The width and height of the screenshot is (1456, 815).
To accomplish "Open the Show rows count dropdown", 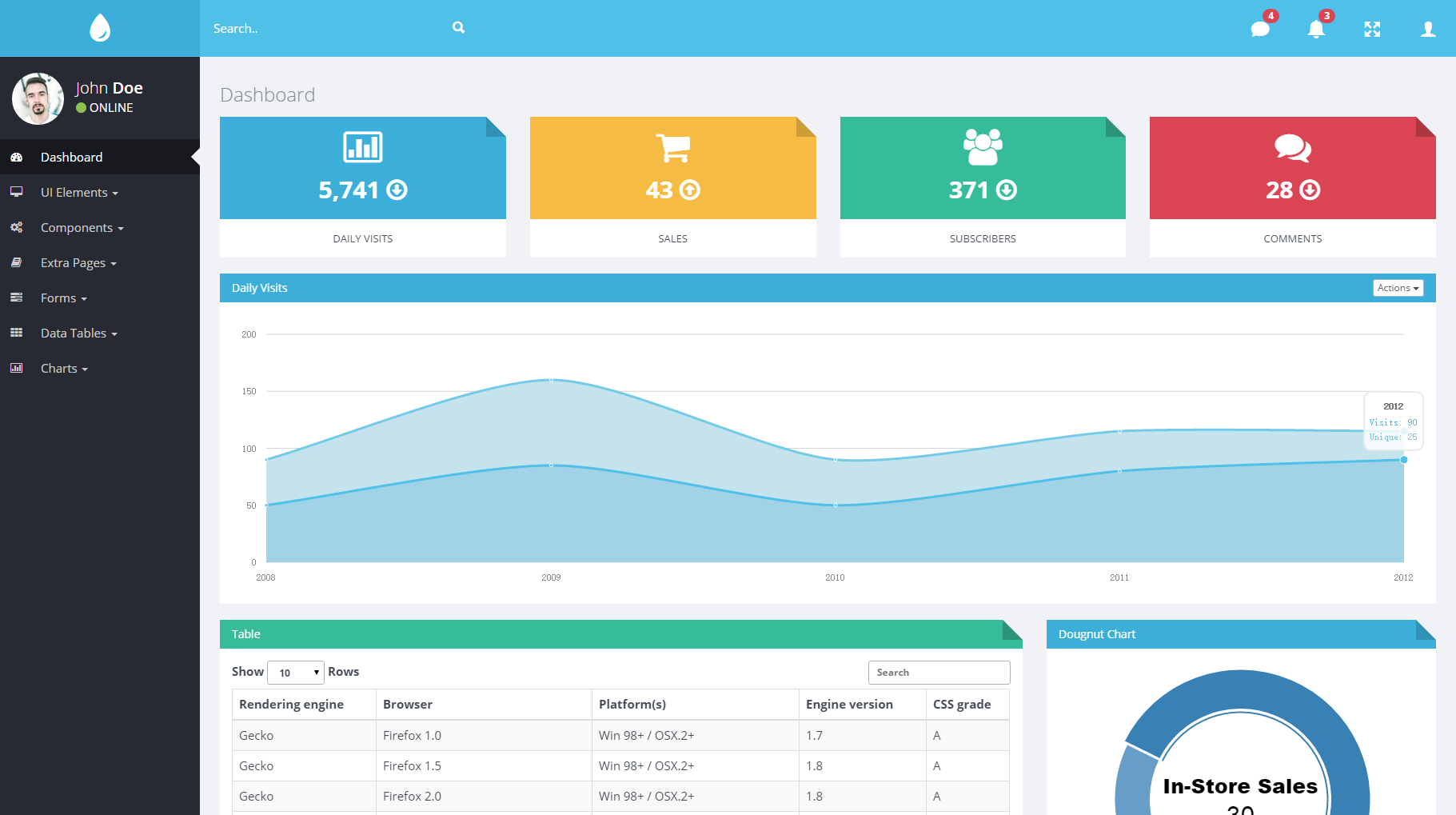I will tap(296, 673).
